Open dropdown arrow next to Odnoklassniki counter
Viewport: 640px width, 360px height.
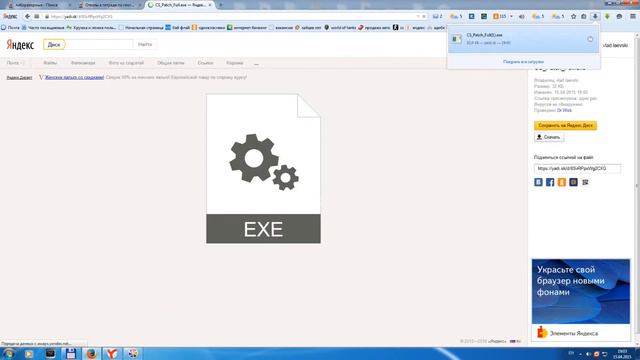[511, 16]
